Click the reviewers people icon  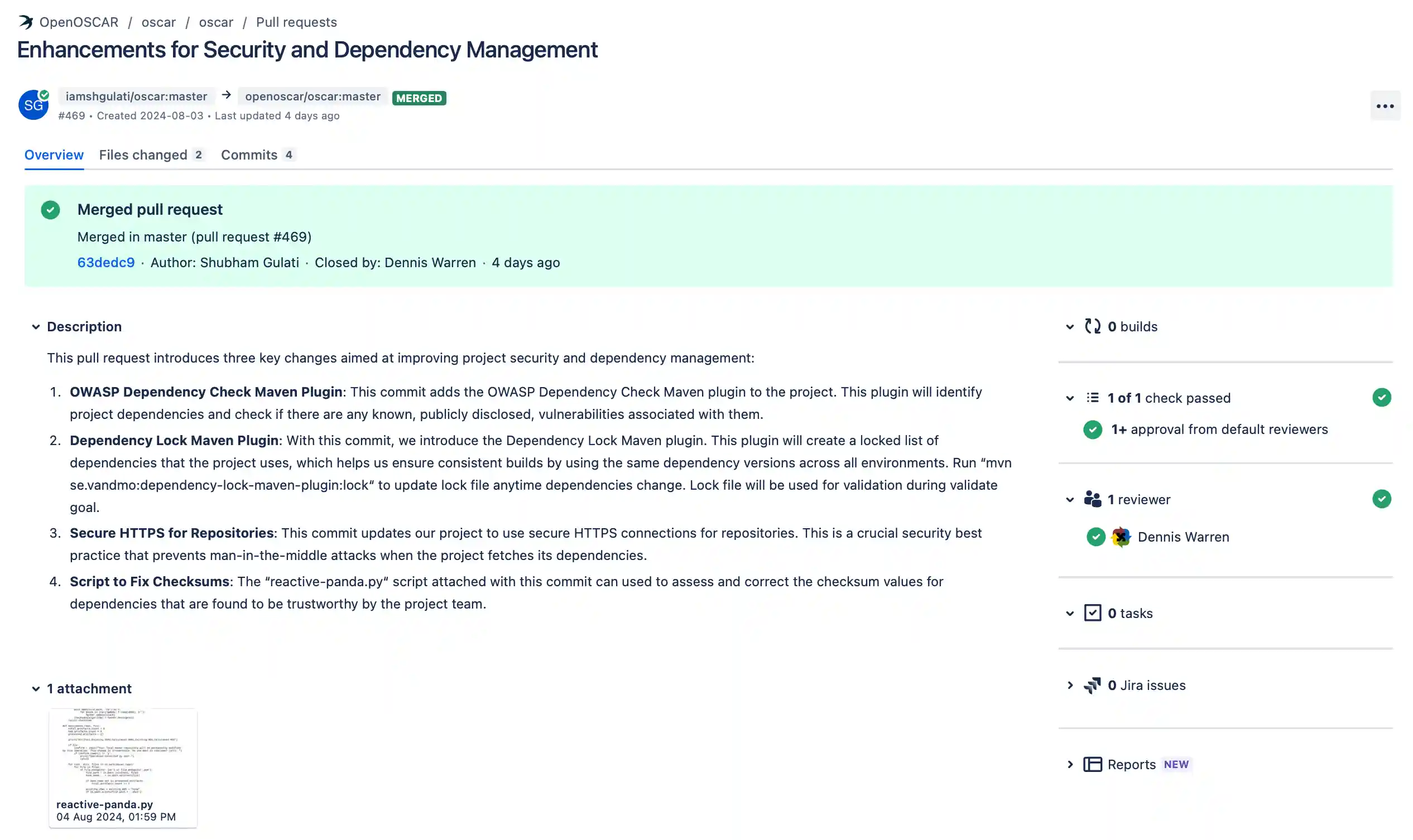click(1092, 499)
